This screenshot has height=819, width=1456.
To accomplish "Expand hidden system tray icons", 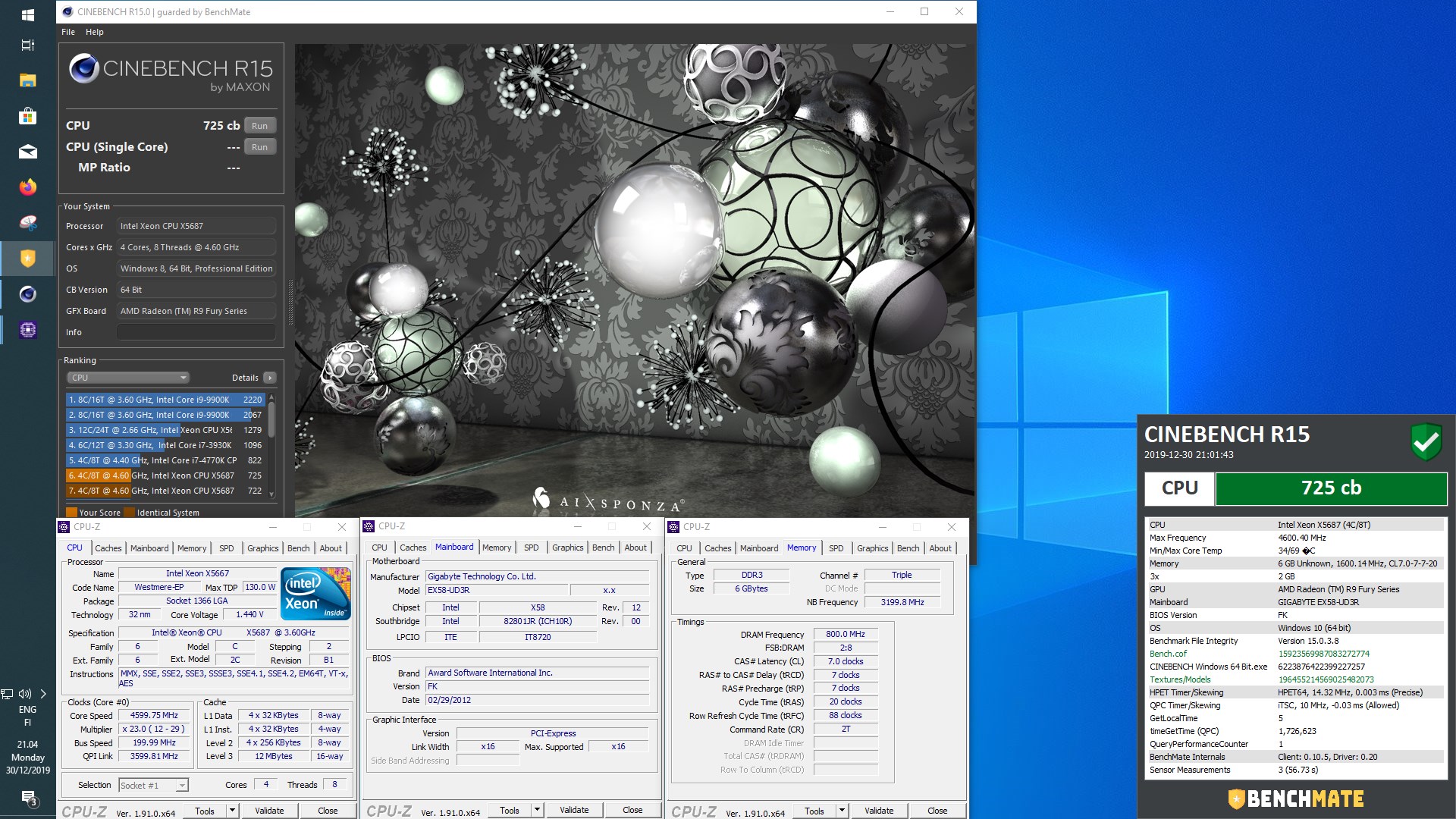I will (43, 694).
